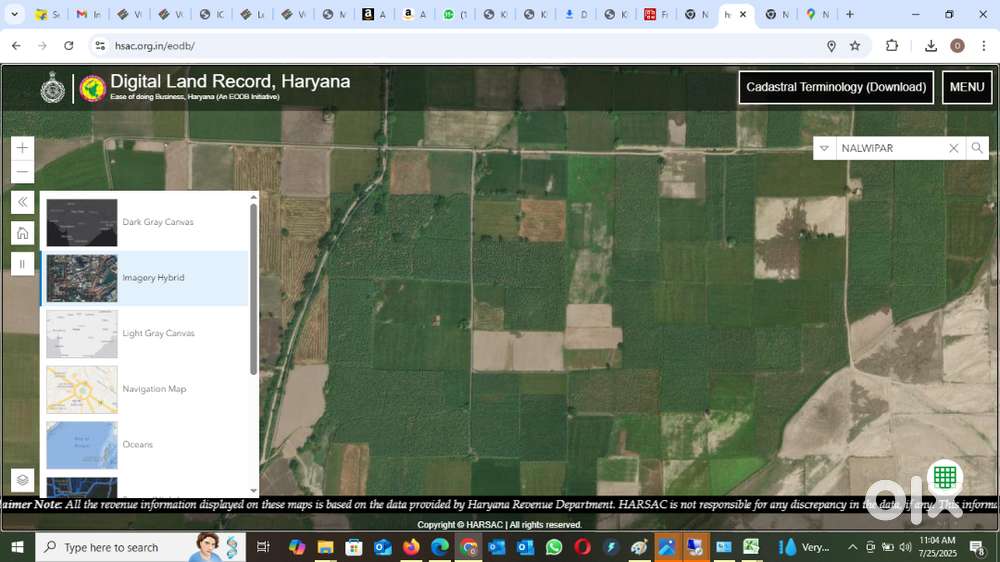Click the location permission icon in address bar
Image resolution: width=1000 pixels, height=562 pixels.
coord(831,46)
